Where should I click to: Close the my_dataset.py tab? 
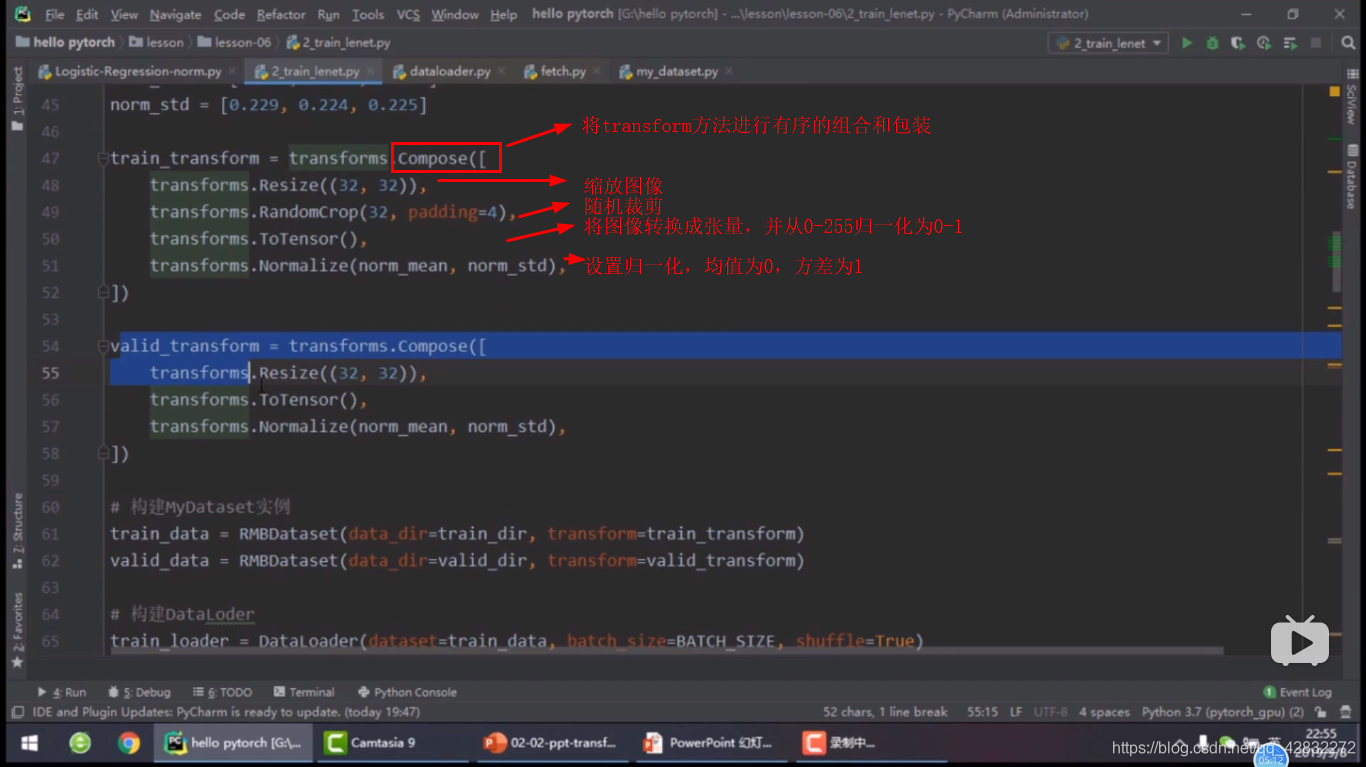tap(728, 71)
